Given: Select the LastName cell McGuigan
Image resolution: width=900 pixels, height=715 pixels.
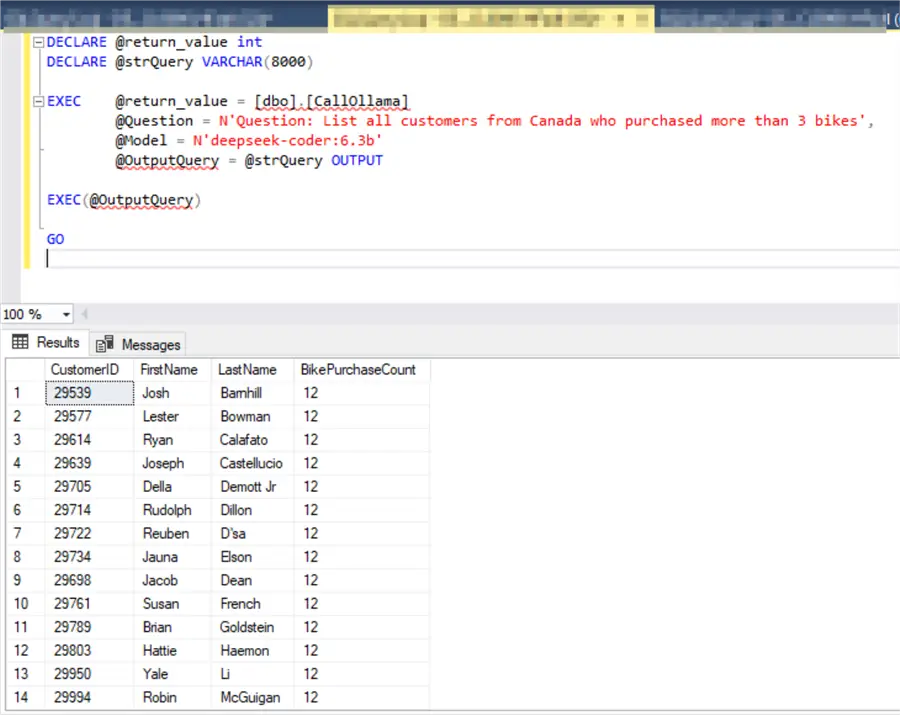Looking at the screenshot, I should tap(252, 698).
